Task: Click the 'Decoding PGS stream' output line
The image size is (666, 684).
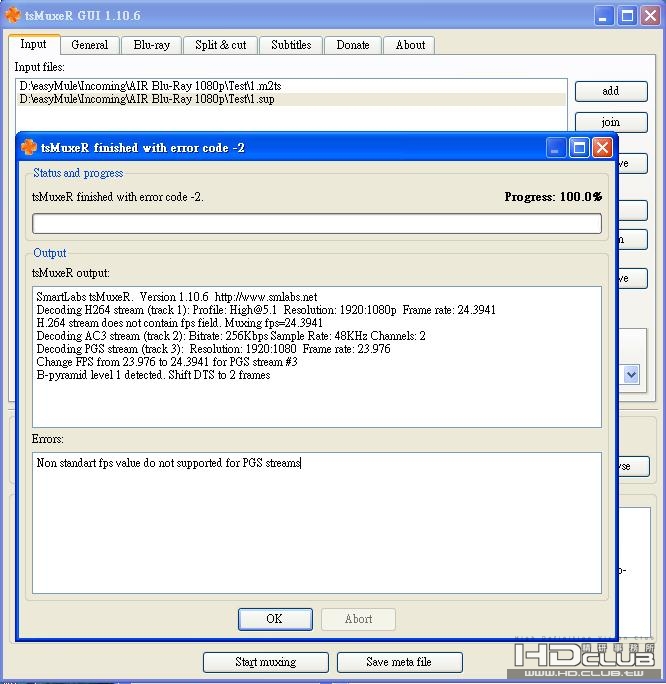Action: click(213, 349)
